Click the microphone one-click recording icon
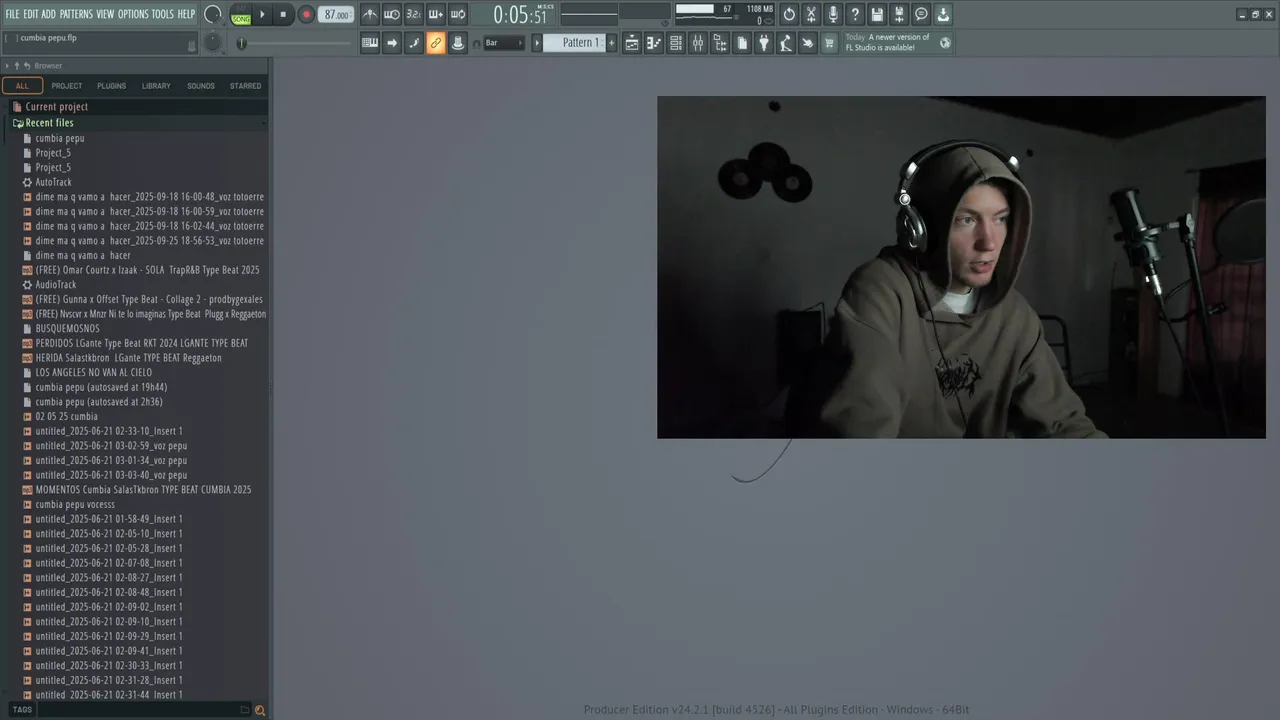Viewport: 1280px width, 720px height. tap(833, 15)
